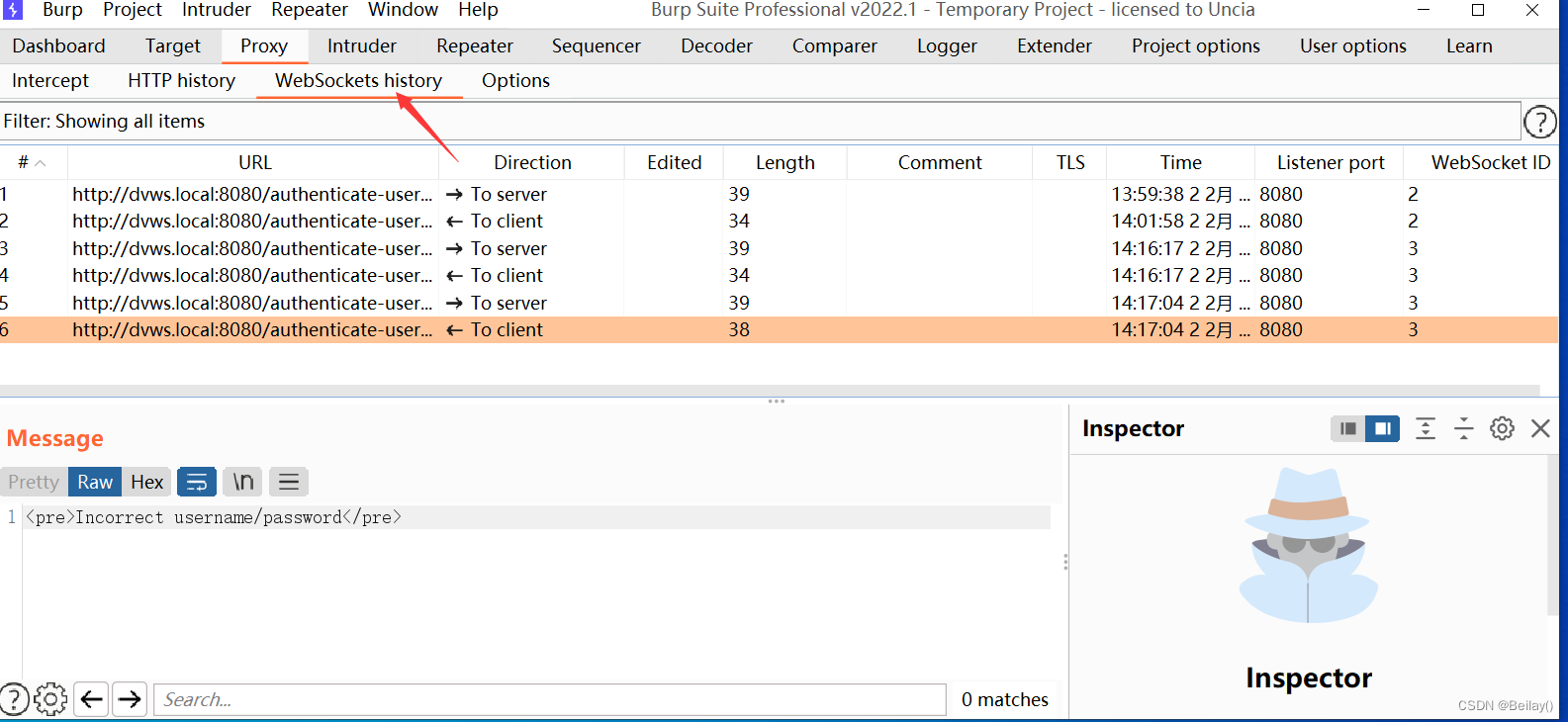Open the Logger tab

947,45
